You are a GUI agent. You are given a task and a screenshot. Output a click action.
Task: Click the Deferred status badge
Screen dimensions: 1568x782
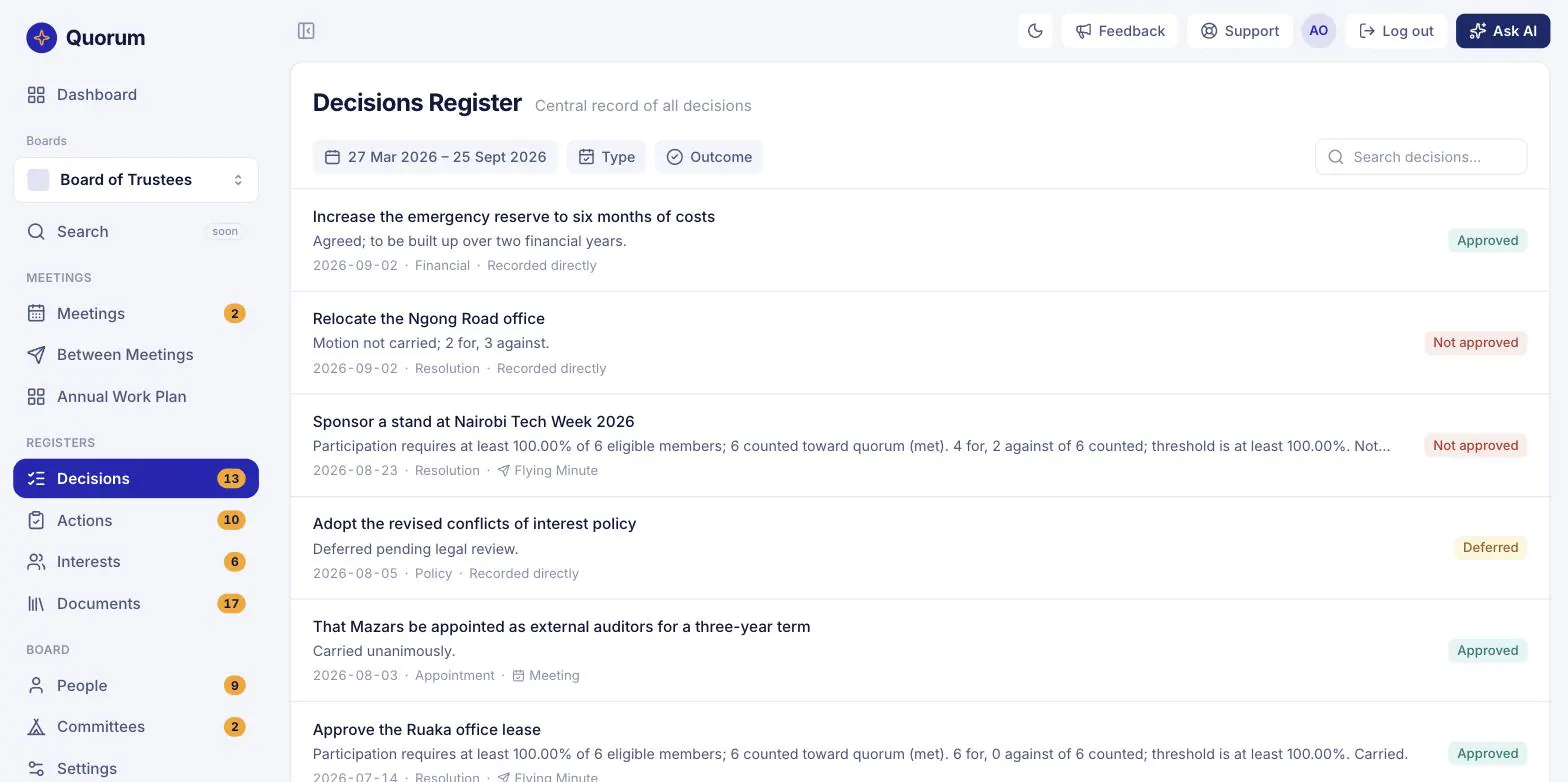pyautogui.click(x=1490, y=548)
